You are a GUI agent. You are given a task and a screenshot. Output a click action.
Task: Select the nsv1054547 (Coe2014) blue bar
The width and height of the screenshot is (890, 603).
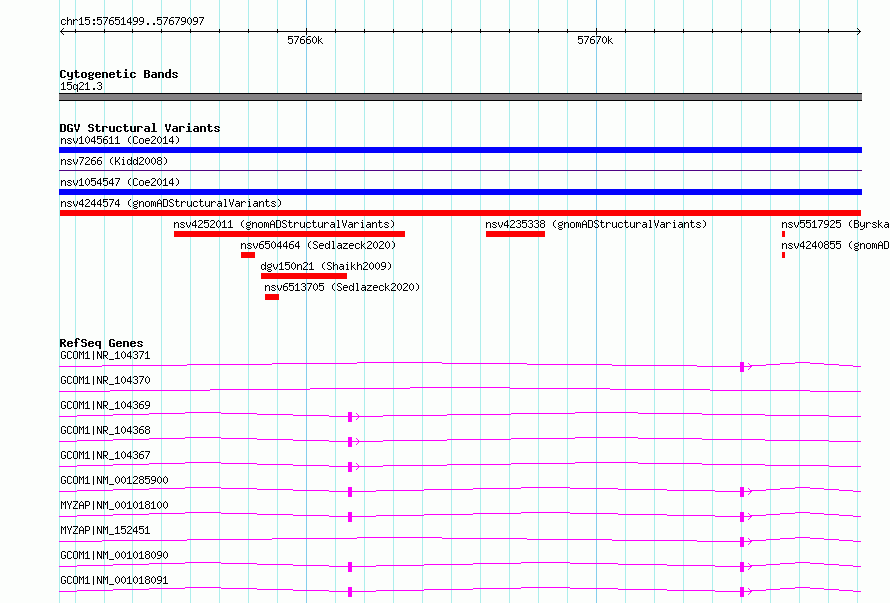(x=460, y=192)
